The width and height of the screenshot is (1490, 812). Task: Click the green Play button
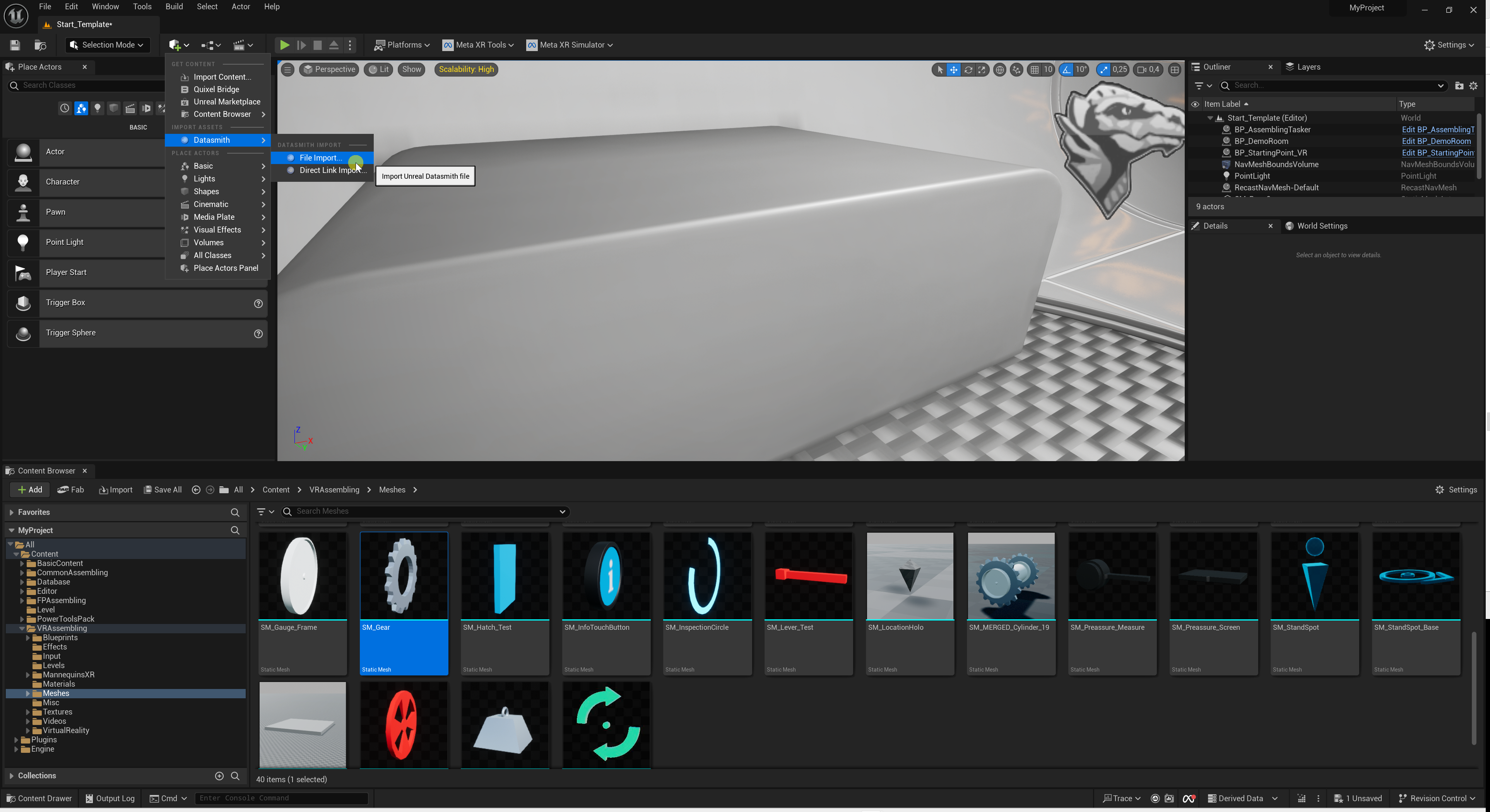click(284, 44)
